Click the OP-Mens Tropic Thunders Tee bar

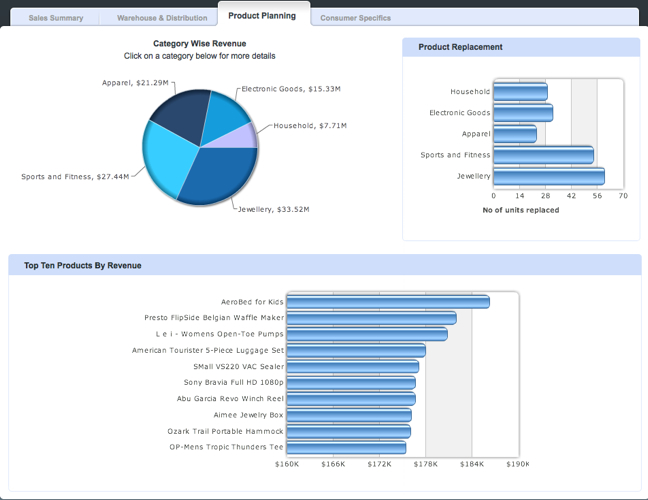[346, 447]
